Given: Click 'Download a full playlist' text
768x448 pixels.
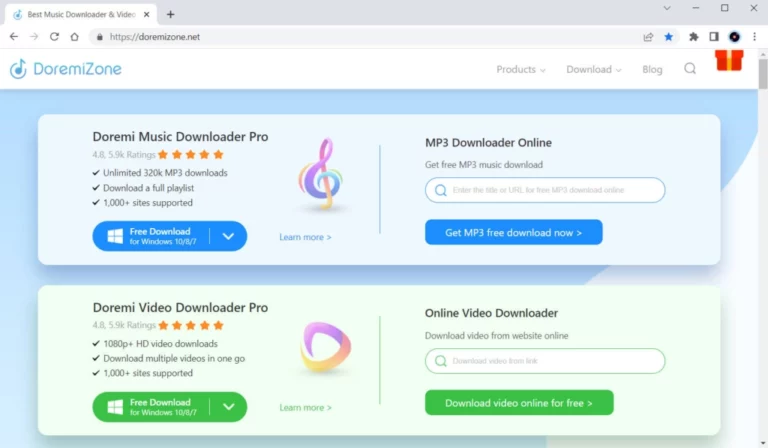Looking at the screenshot, I should point(148,188).
